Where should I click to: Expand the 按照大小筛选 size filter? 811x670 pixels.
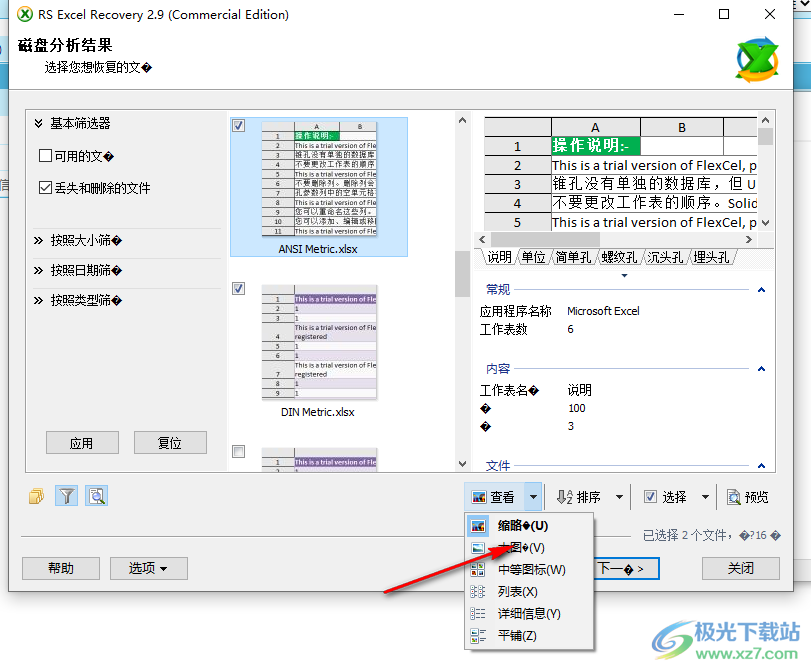point(38,240)
